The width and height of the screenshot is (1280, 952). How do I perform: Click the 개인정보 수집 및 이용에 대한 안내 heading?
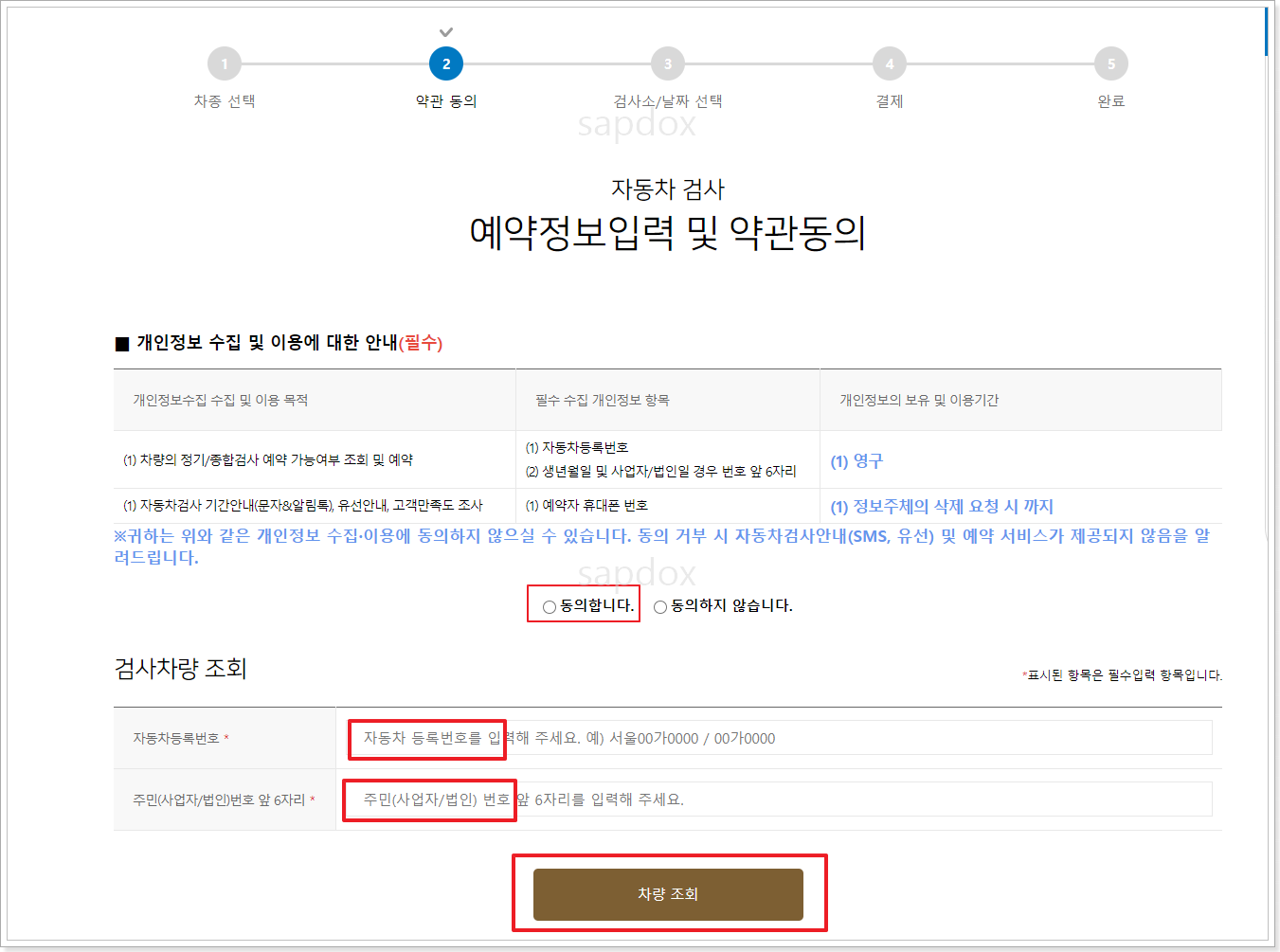coord(279,343)
